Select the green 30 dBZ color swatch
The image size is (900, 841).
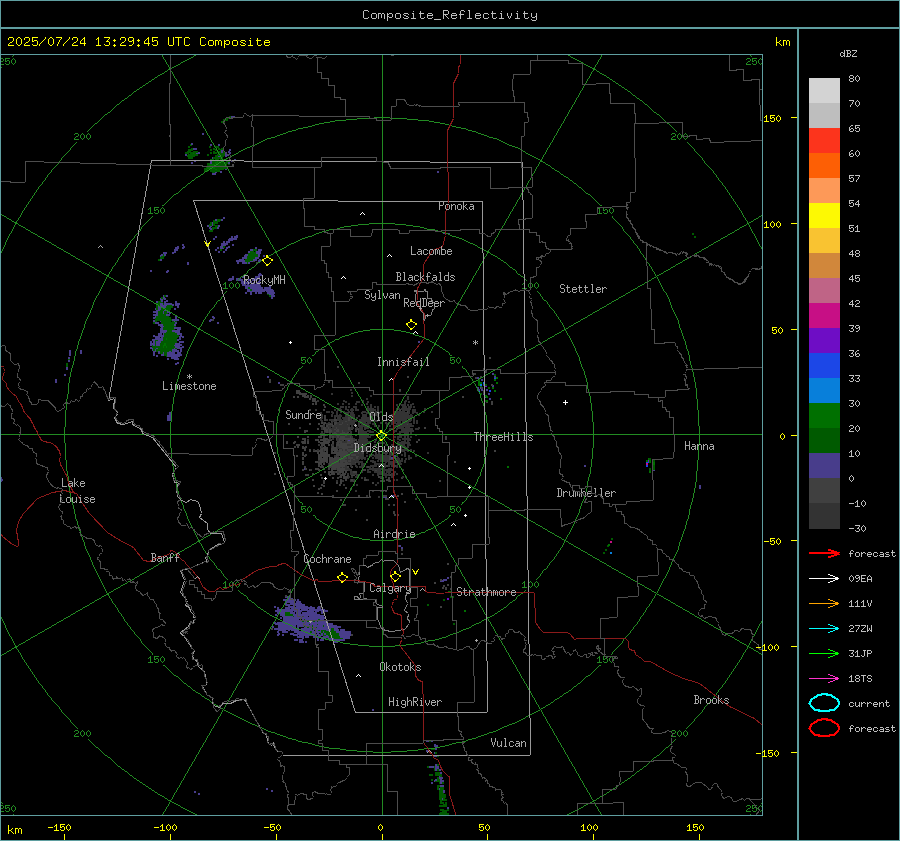point(824,416)
